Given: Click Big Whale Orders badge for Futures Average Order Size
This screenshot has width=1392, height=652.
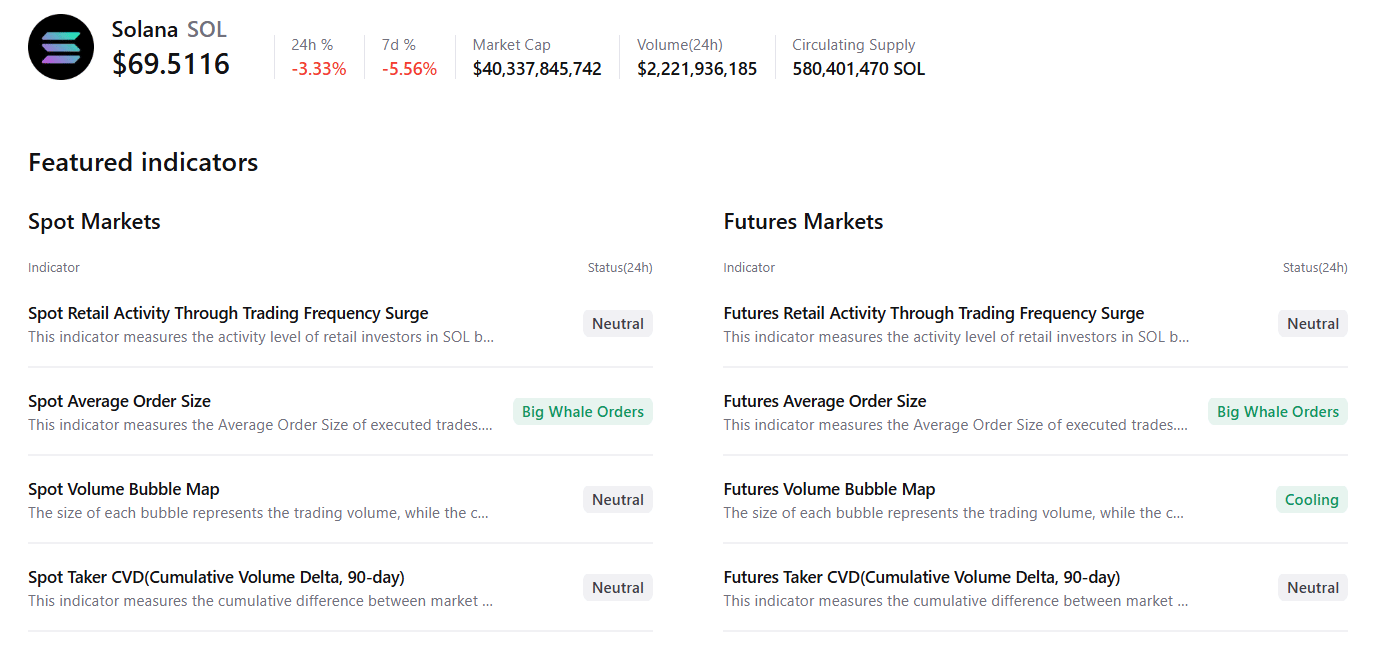Looking at the screenshot, I should point(1278,412).
